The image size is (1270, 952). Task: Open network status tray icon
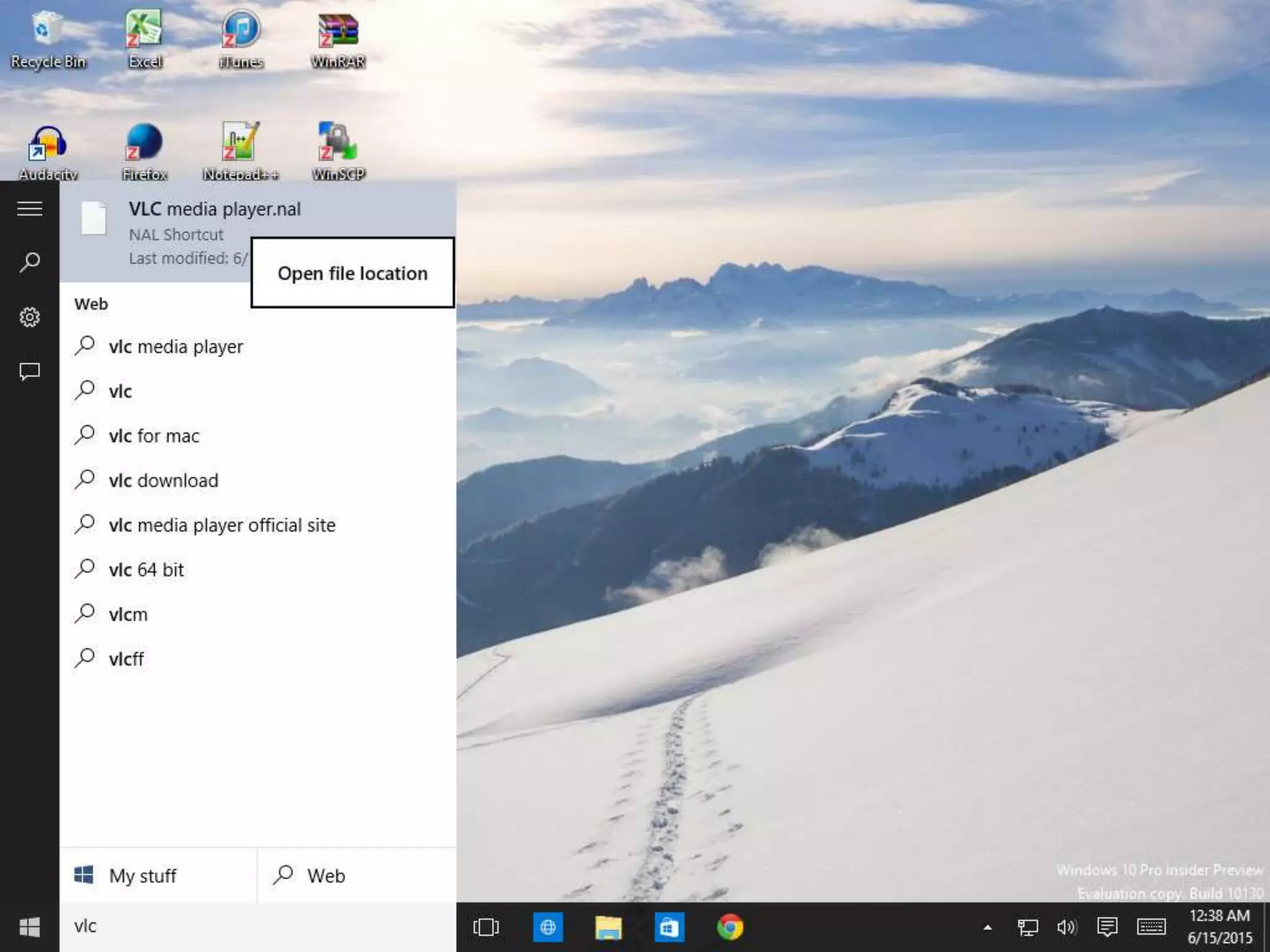(1028, 927)
